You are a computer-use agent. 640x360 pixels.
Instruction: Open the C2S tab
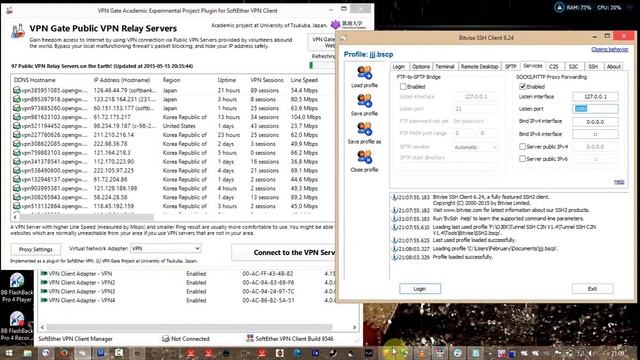pyautogui.click(x=554, y=67)
